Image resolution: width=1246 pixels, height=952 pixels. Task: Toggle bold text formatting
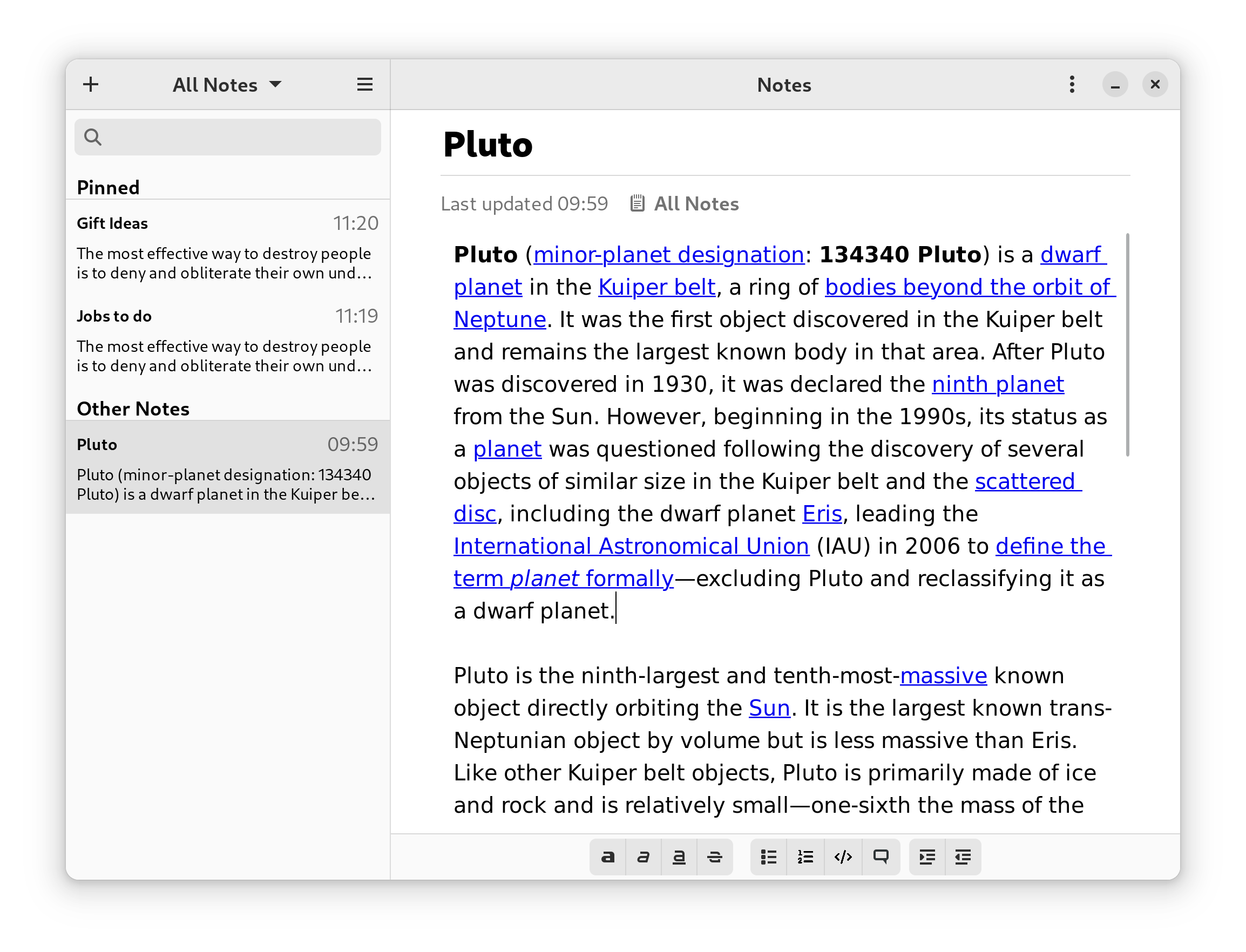coord(608,857)
